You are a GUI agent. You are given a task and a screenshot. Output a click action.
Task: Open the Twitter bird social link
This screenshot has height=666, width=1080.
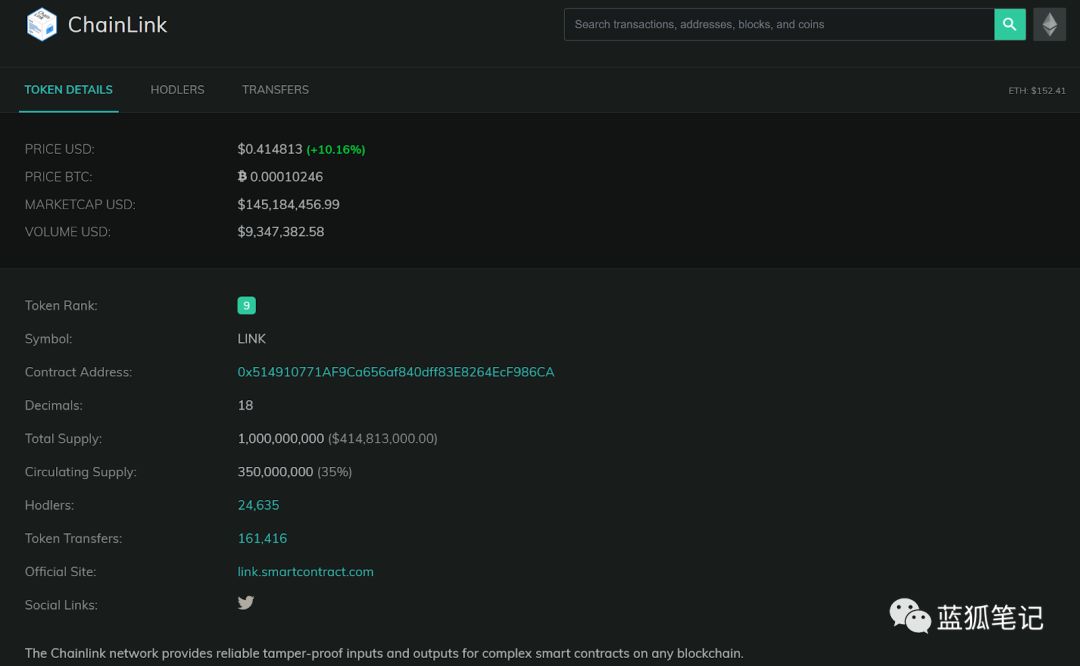coord(246,603)
